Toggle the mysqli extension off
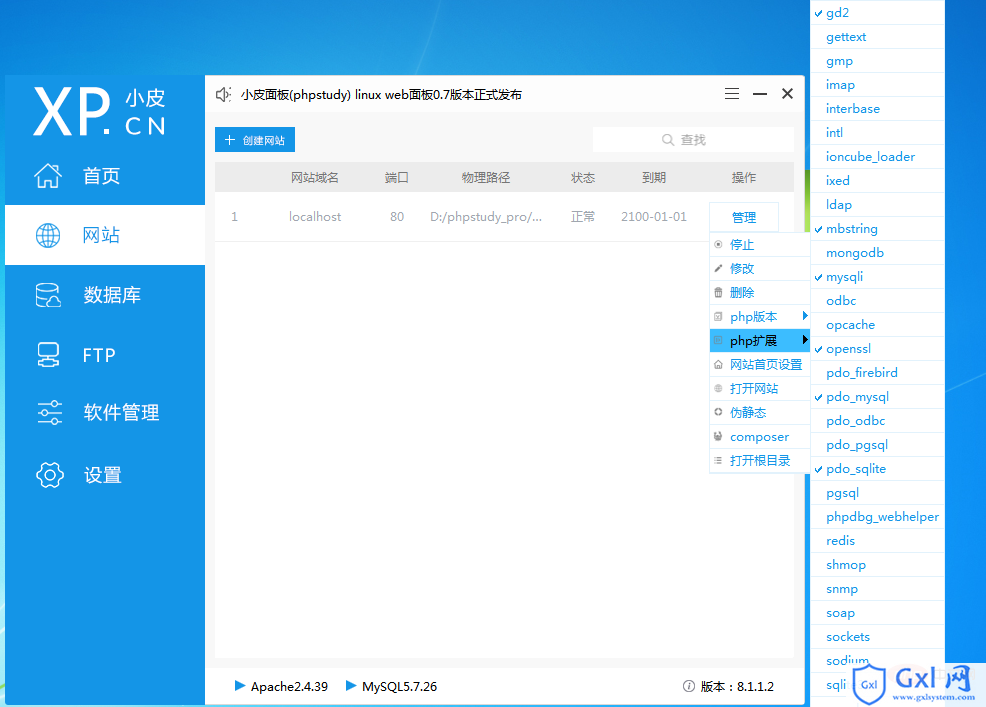 click(878, 277)
